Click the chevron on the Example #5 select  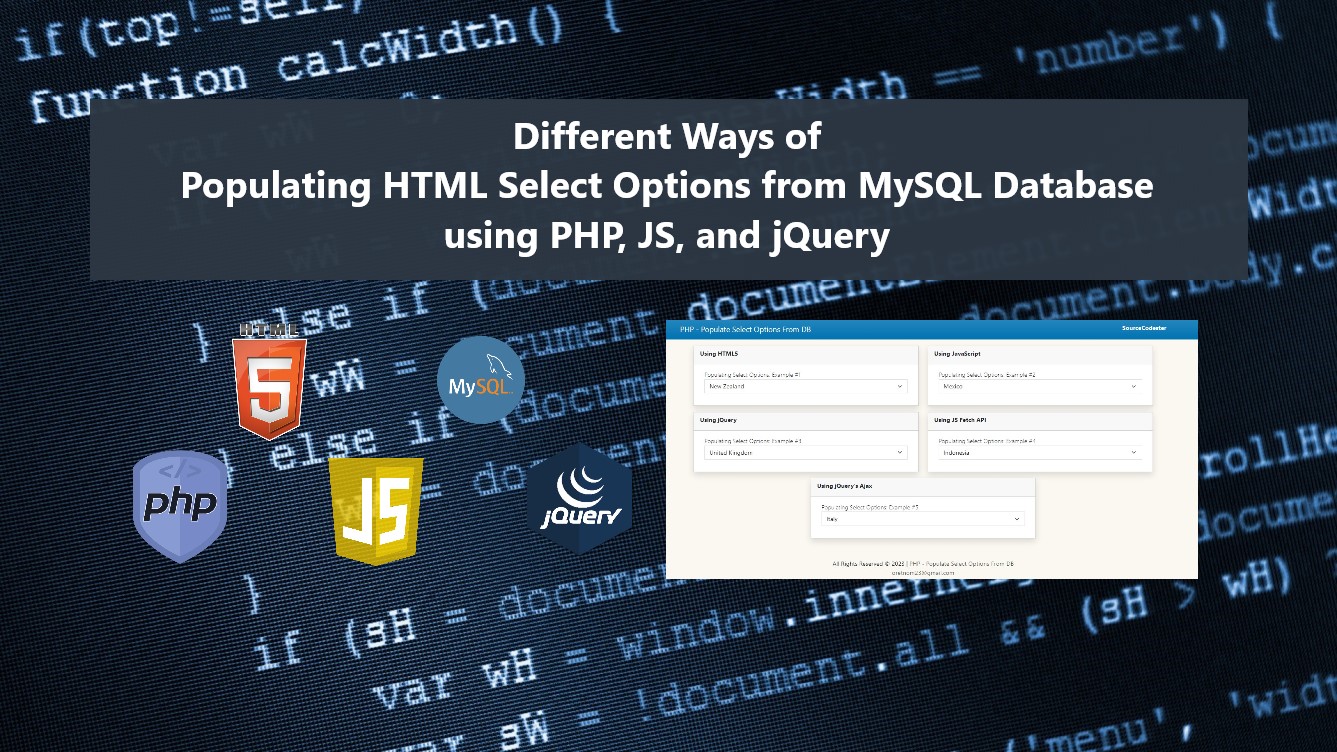[x=1016, y=519]
